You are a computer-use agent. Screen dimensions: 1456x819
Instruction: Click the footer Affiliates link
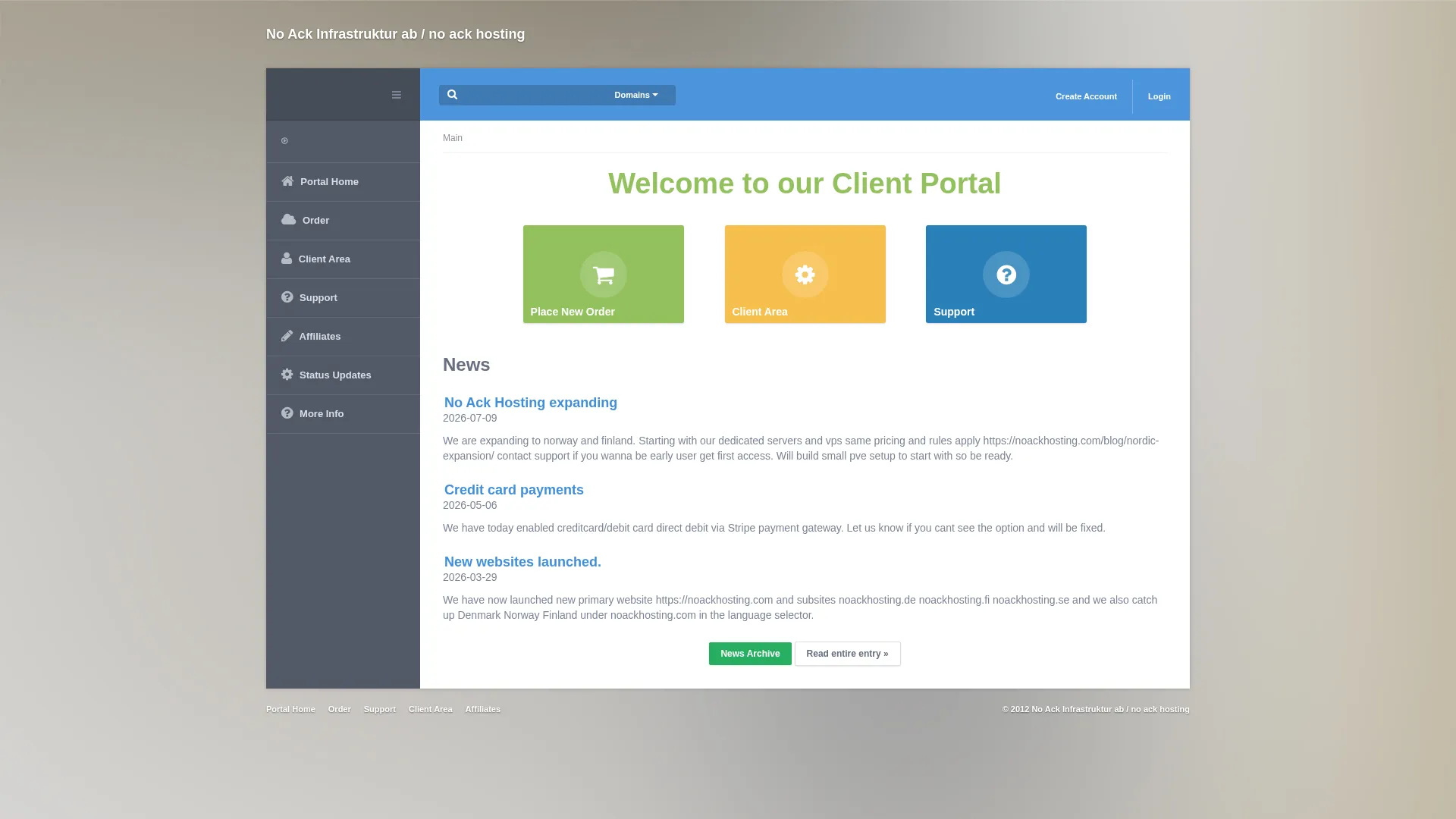click(482, 709)
